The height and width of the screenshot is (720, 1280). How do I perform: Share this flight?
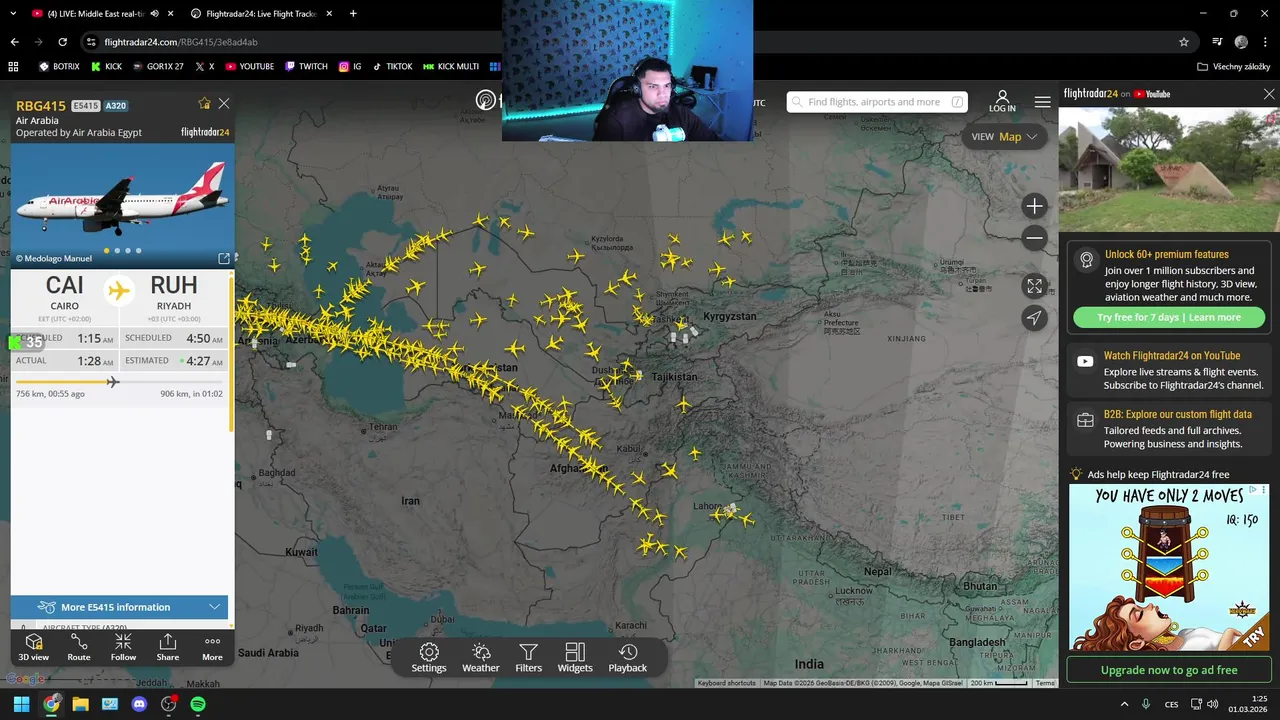coord(168,647)
